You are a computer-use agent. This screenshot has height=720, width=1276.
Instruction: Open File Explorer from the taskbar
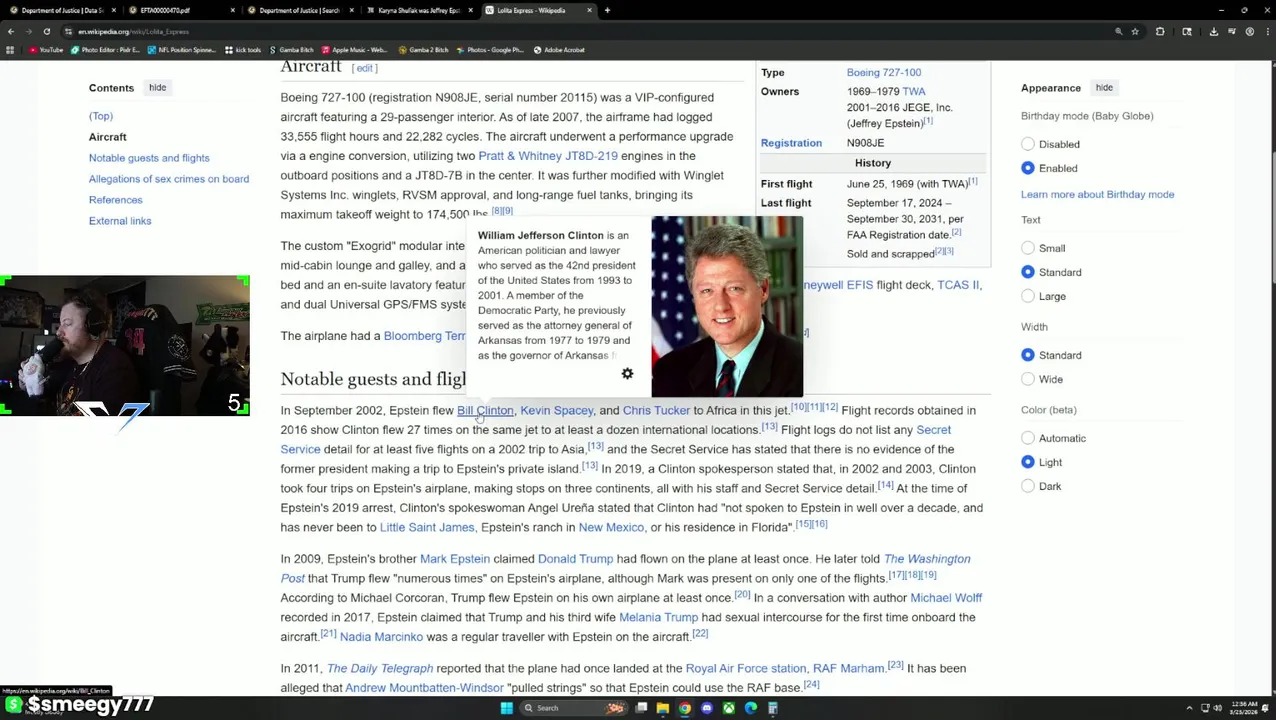point(662,708)
